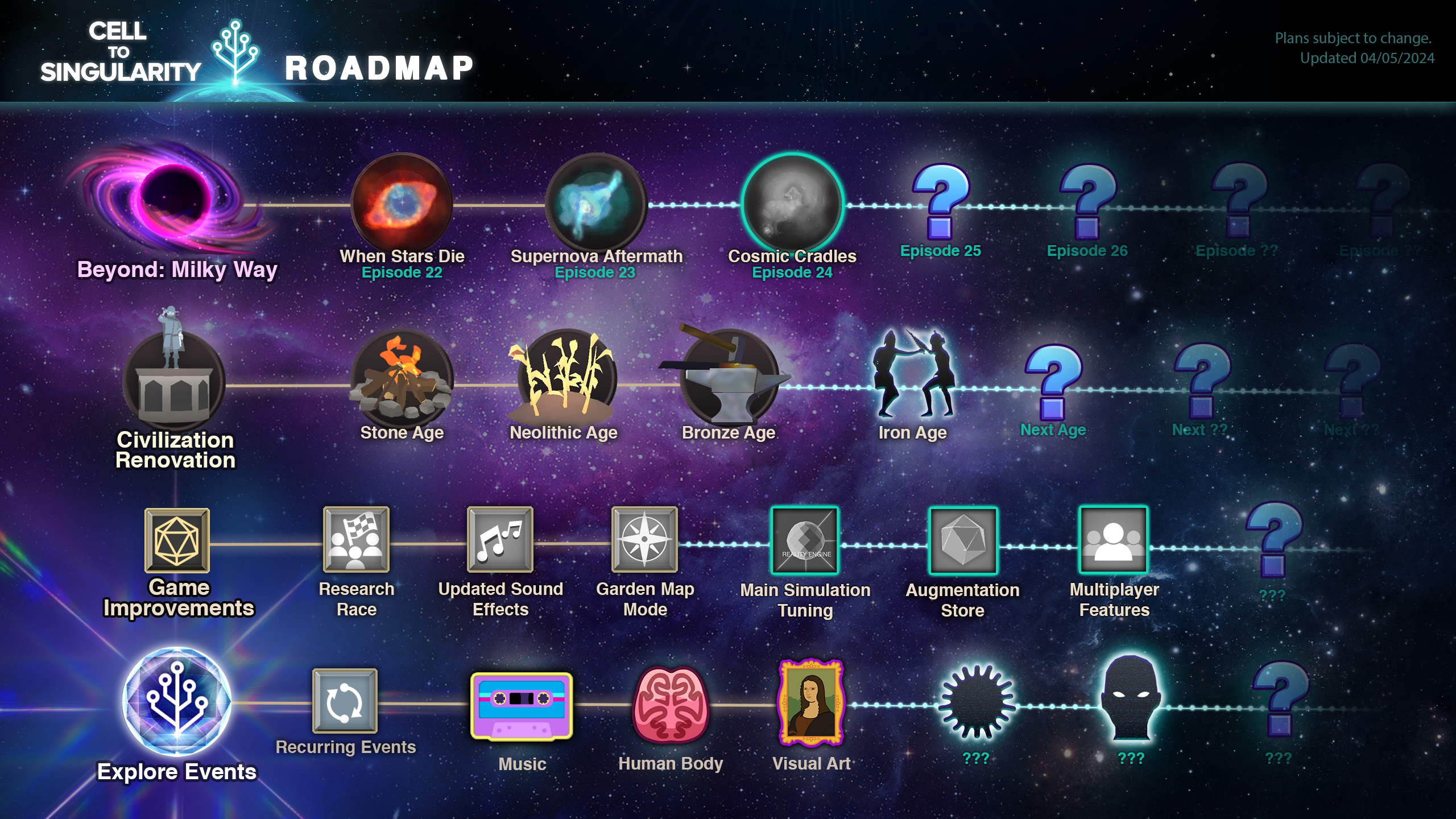Click the 'Episode 23' label
This screenshot has width=1456, height=819.
point(595,272)
